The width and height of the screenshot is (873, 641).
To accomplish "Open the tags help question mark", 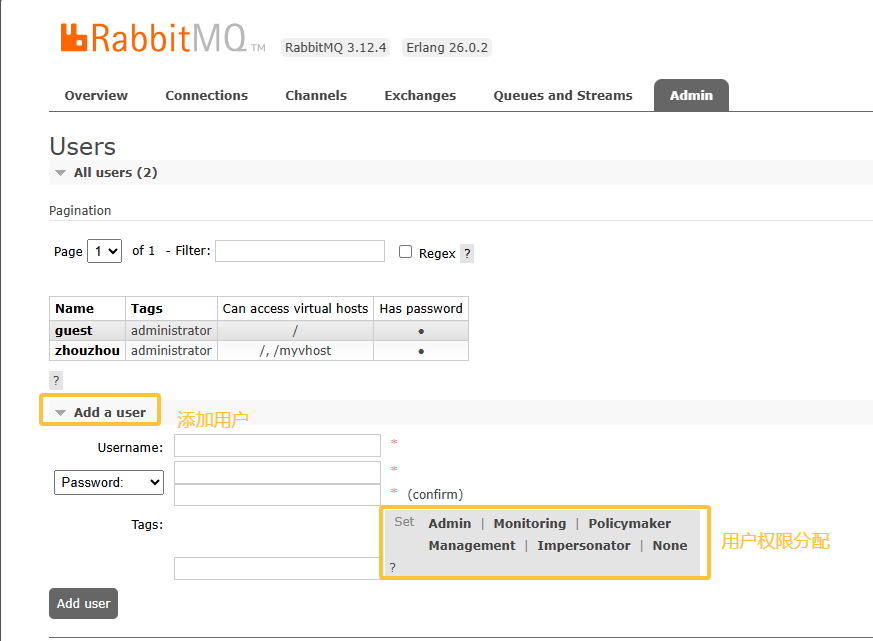I will (x=393, y=567).
